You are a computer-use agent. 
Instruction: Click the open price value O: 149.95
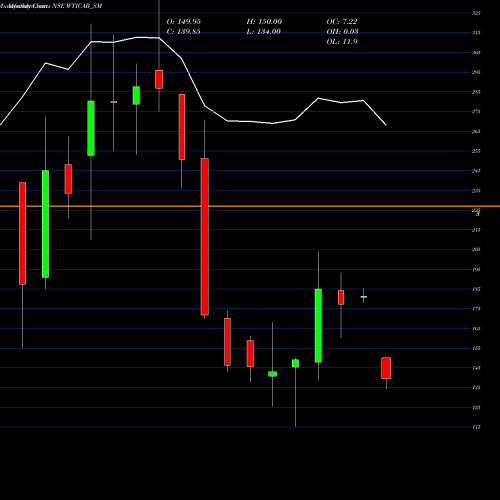pos(184,22)
